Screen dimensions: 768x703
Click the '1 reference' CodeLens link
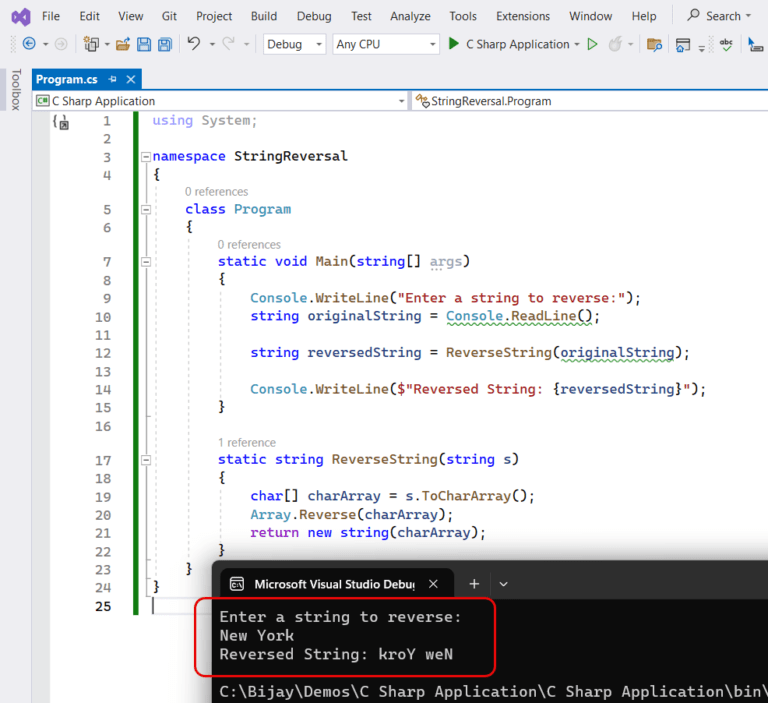click(x=246, y=442)
